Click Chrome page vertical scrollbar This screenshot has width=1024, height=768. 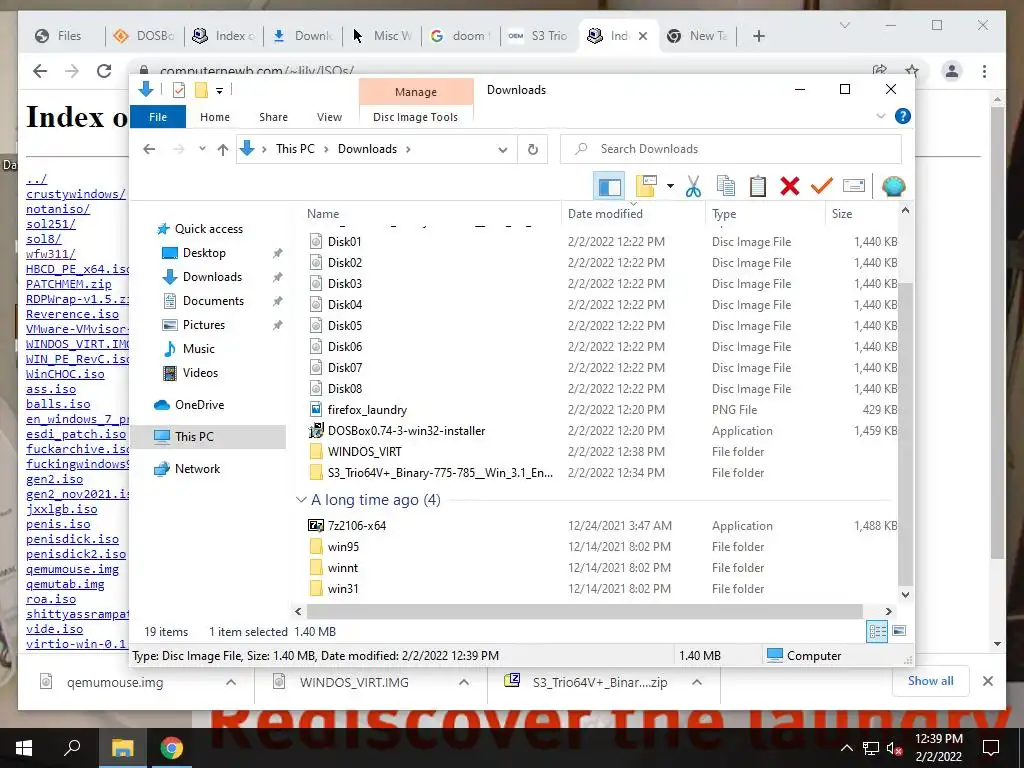tap(997, 333)
